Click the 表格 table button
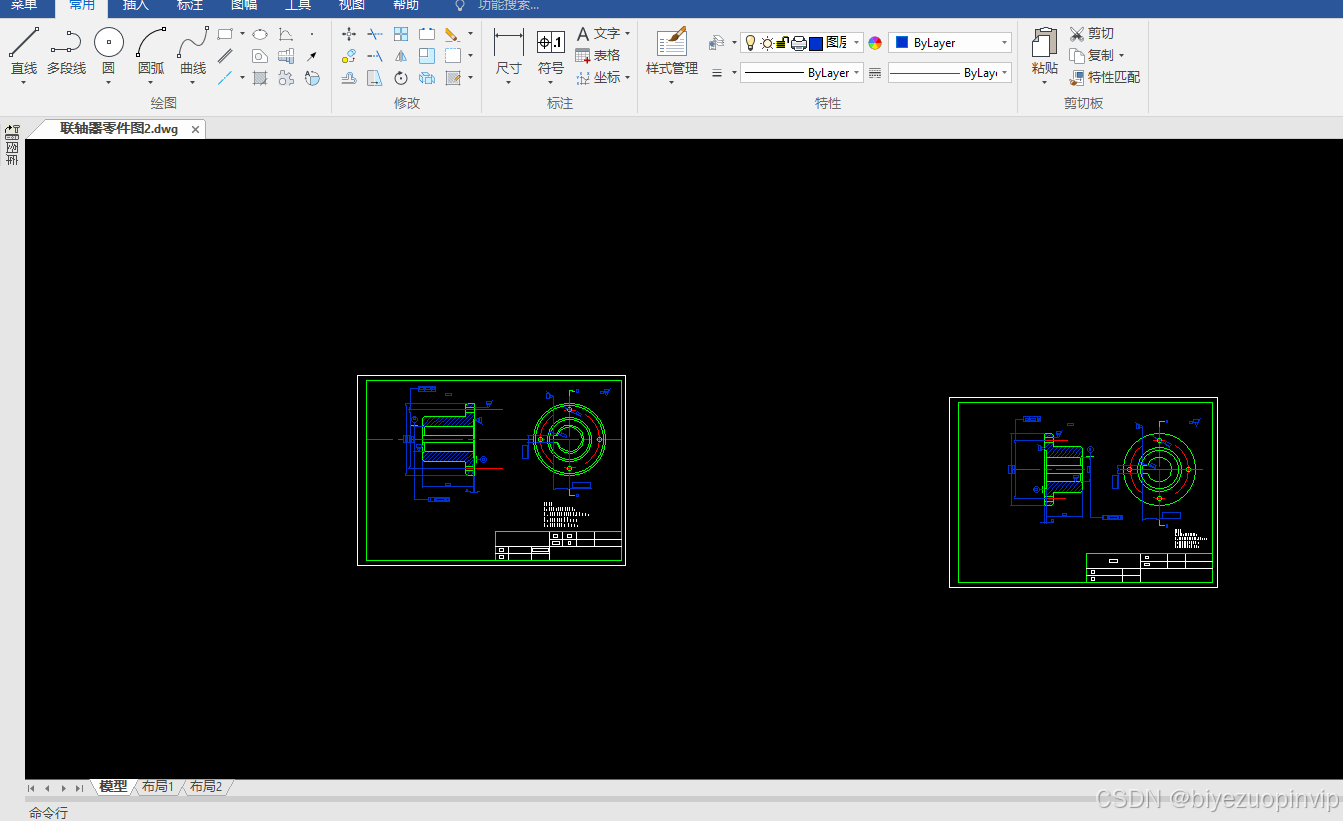The height and width of the screenshot is (821, 1343). (598, 56)
